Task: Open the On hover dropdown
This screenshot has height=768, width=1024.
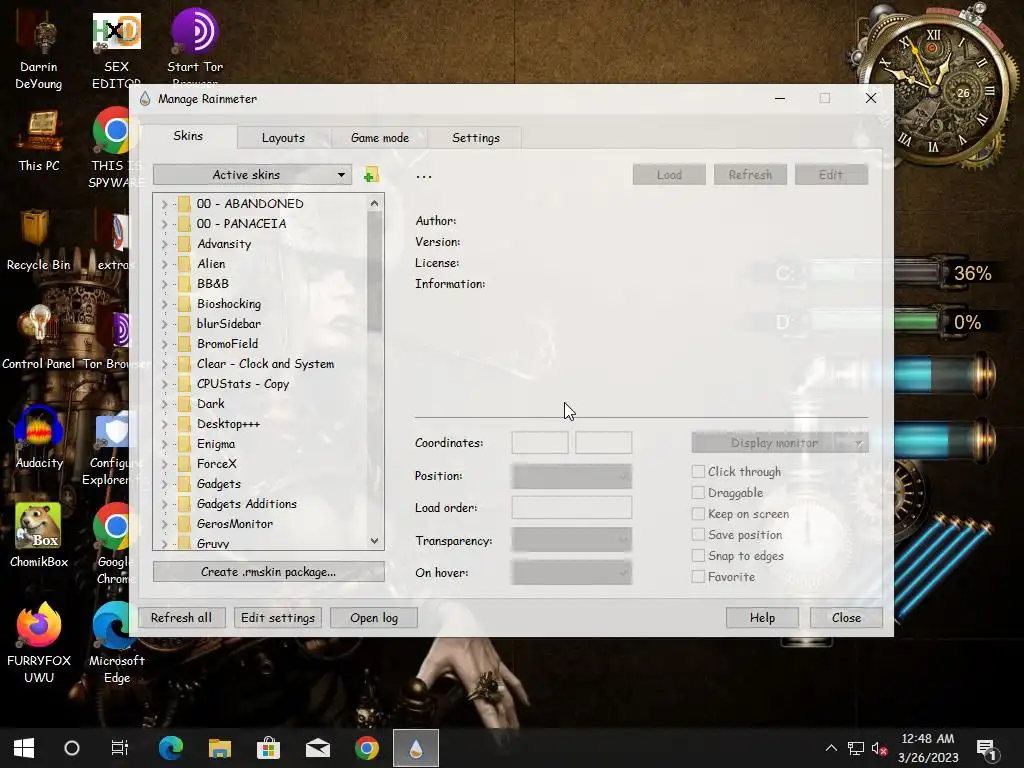Action: [571, 573]
